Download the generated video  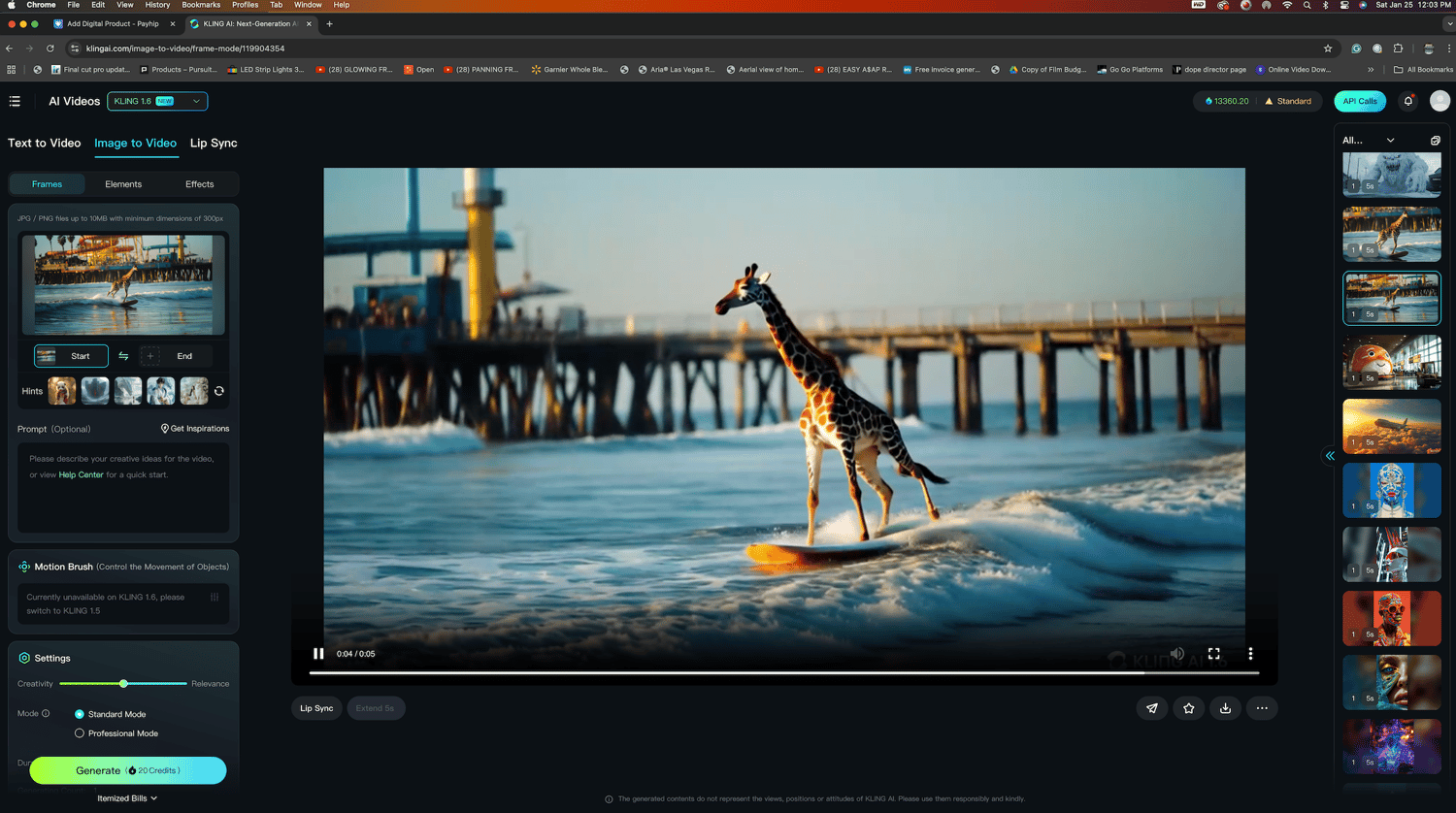1225,708
